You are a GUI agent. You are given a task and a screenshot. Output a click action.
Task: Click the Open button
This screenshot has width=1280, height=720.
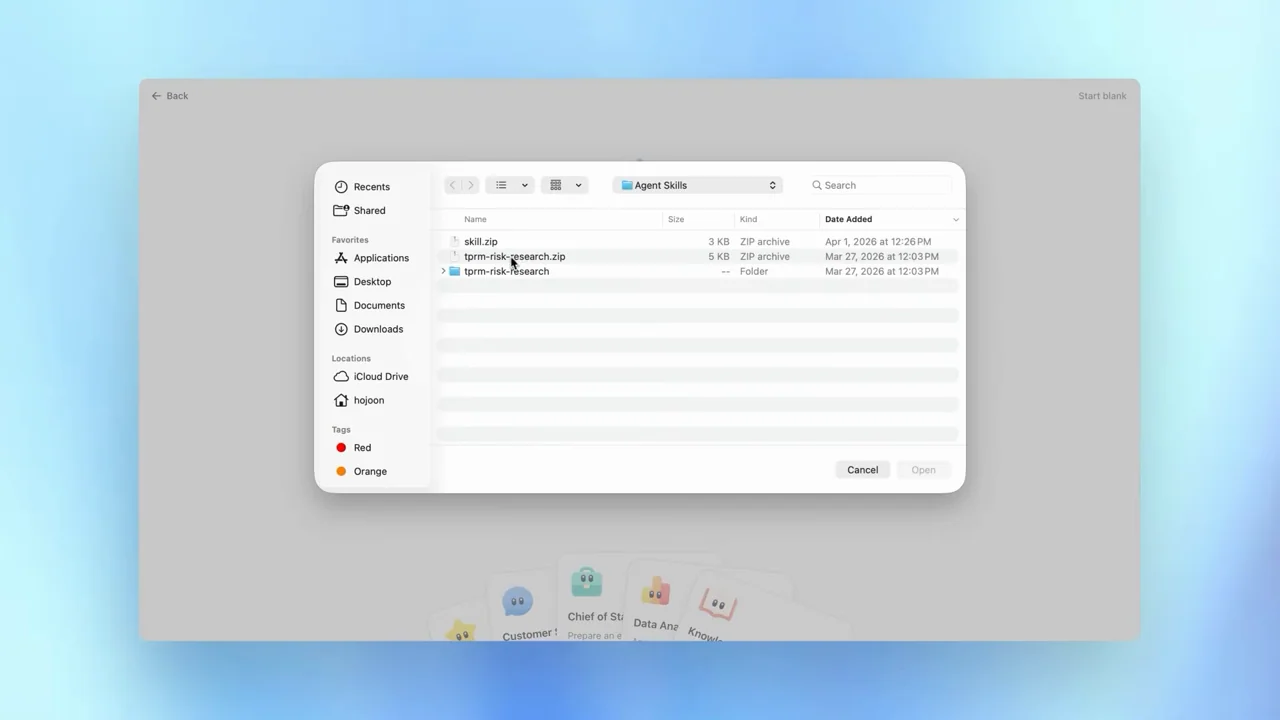pyautogui.click(x=923, y=470)
